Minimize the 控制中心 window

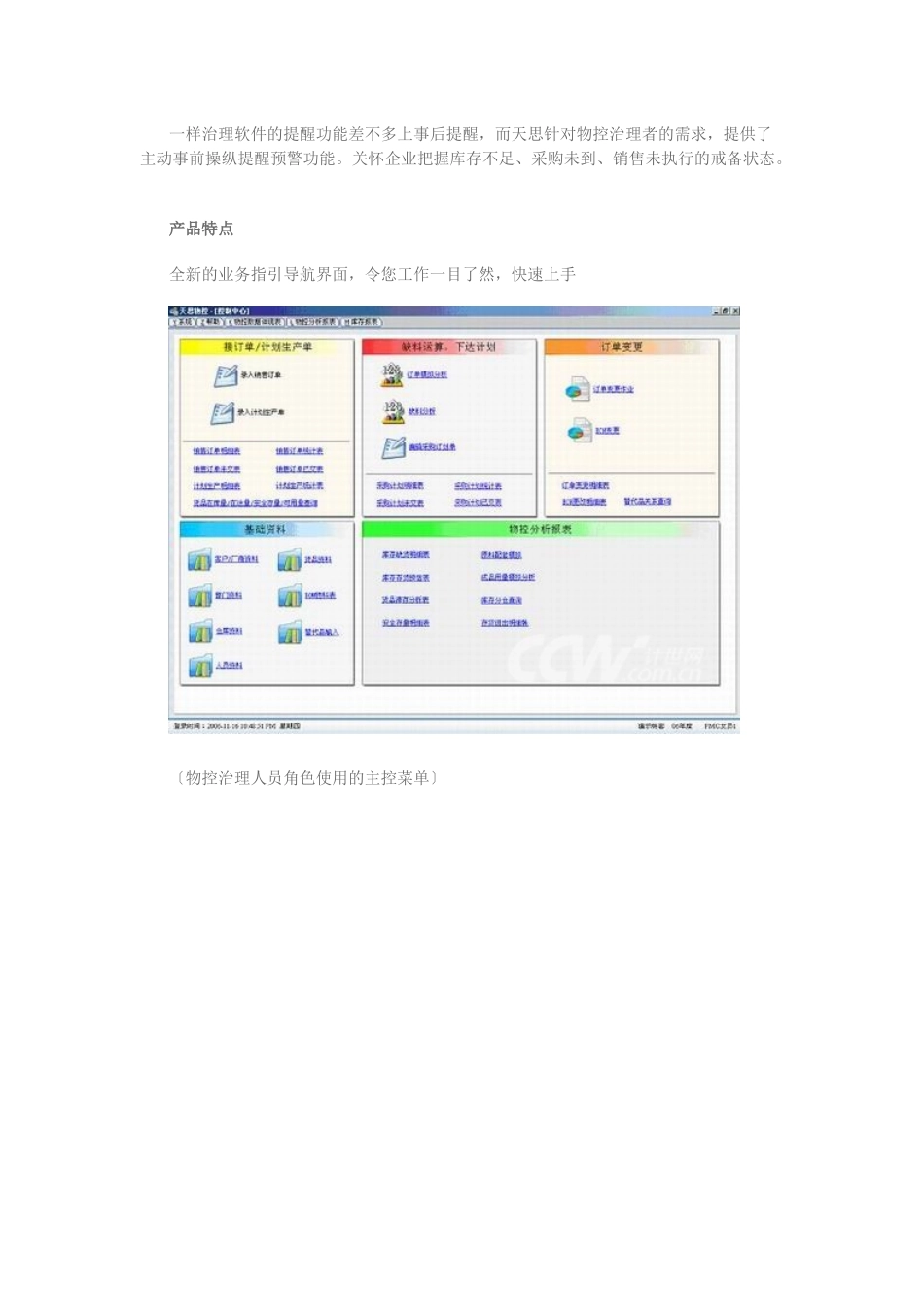pyautogui.click(x=718, y=311)
